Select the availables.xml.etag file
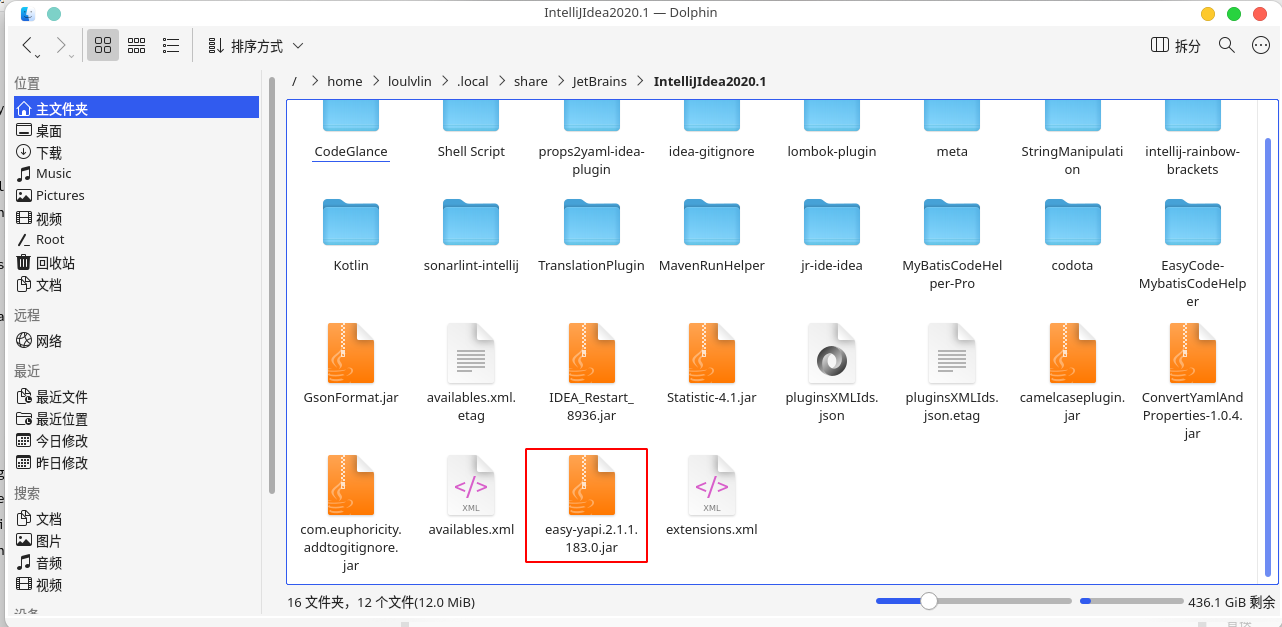 pyautogui.click(x=471, y=374)
